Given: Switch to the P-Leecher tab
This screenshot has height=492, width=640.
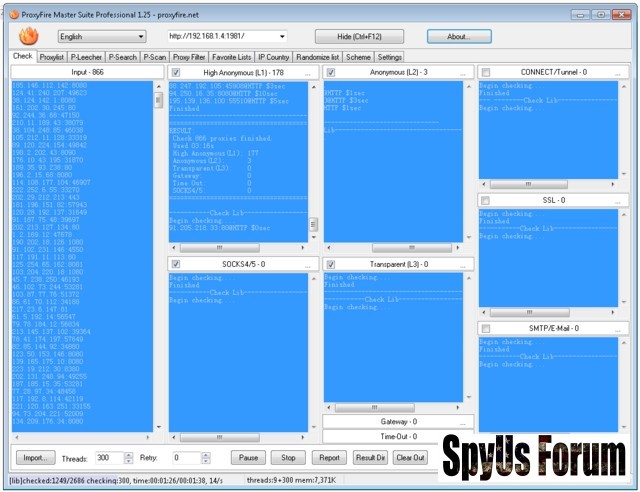Looking at the screenshot, I should 87,57.
